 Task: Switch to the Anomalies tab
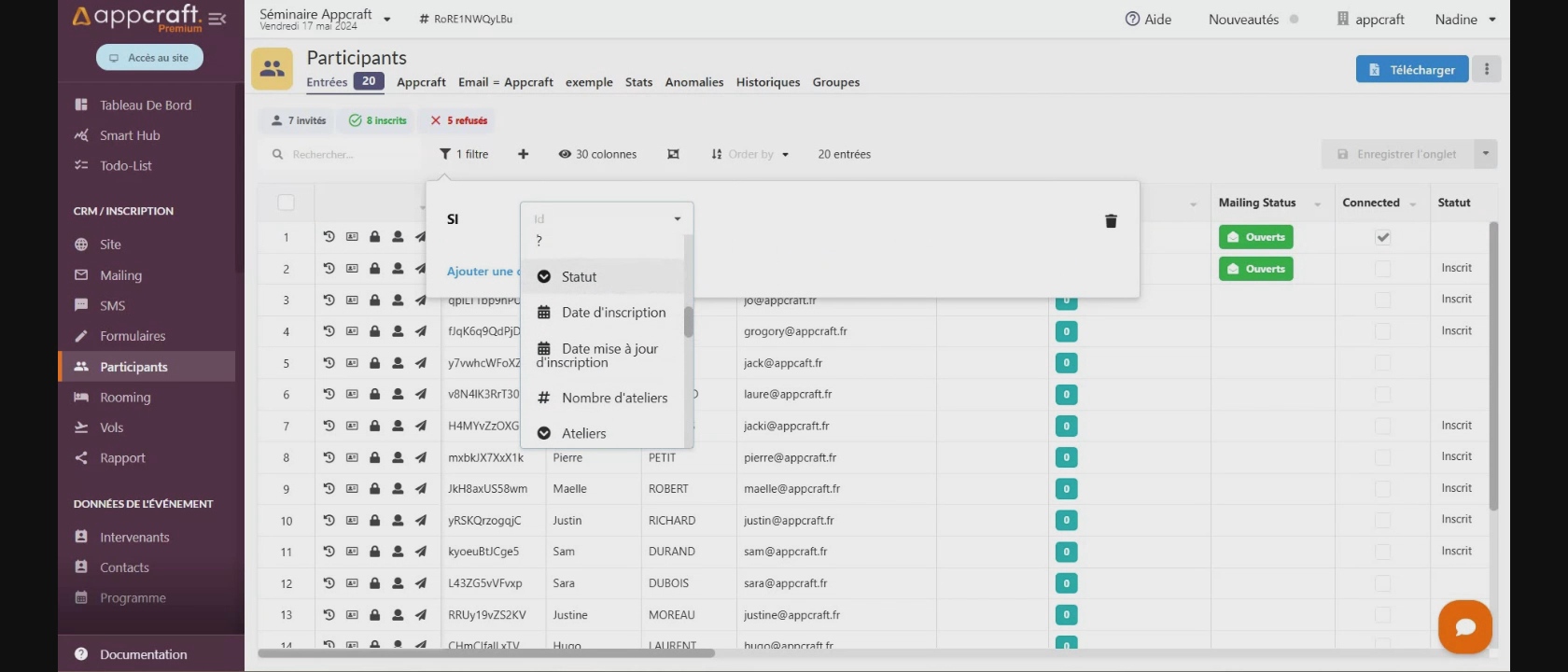tap(693, 82)
